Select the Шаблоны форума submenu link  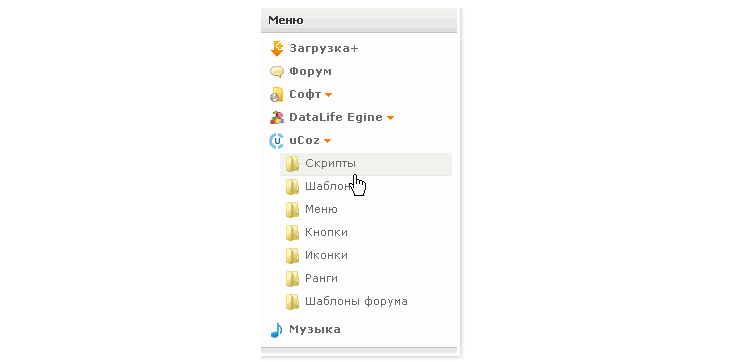tap(357, 302)
